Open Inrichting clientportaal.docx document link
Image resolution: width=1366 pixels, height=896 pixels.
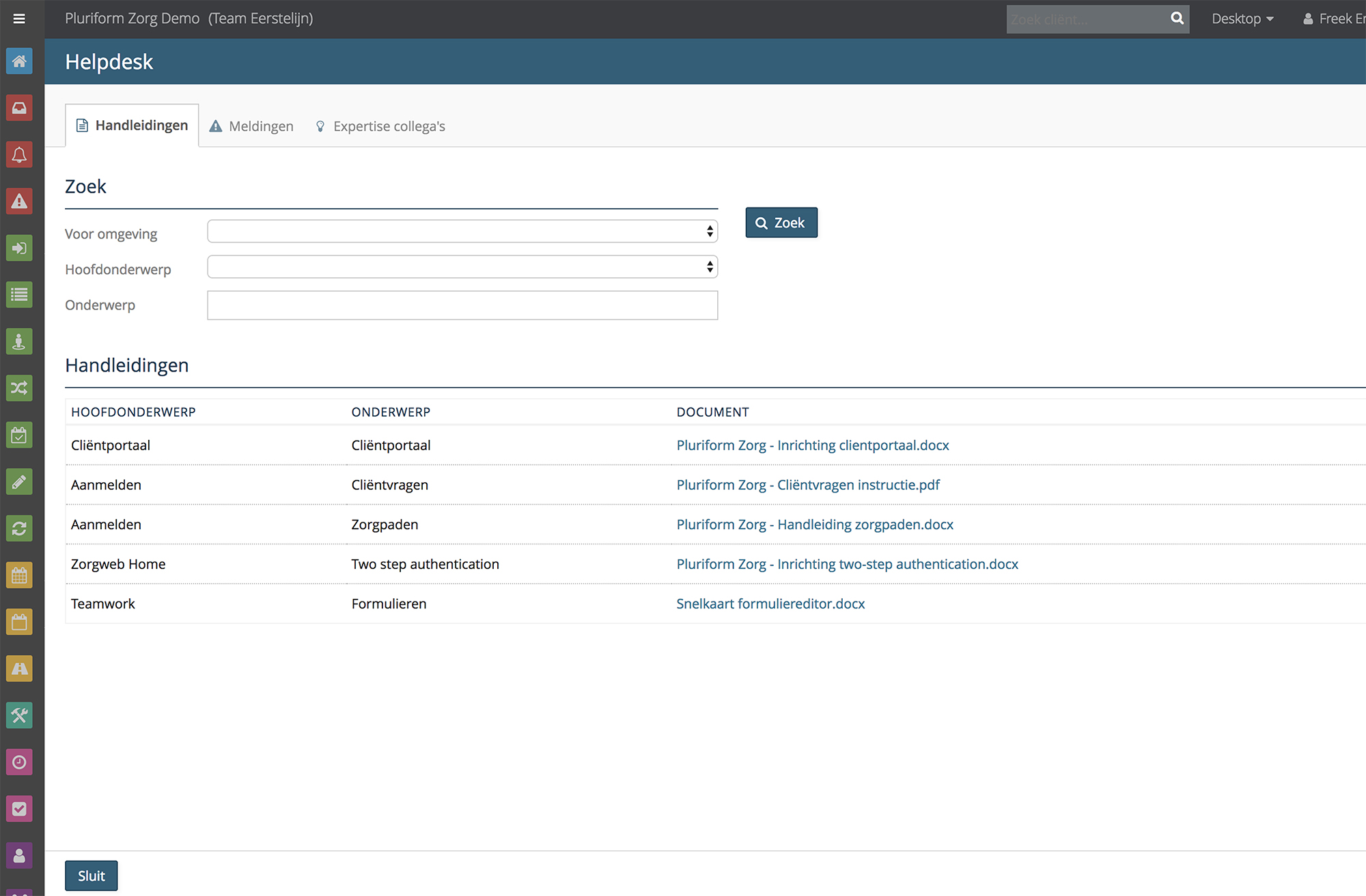click(x=813, y=445)
